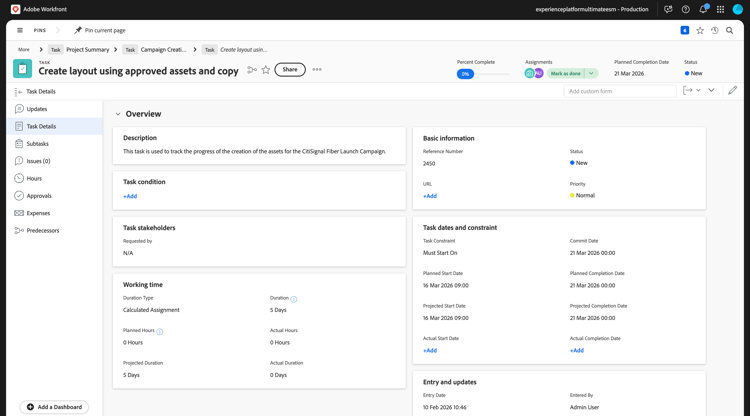Screen dimensions: 750x416
Task: Open the notifications bell
Action: pos(702,9)
